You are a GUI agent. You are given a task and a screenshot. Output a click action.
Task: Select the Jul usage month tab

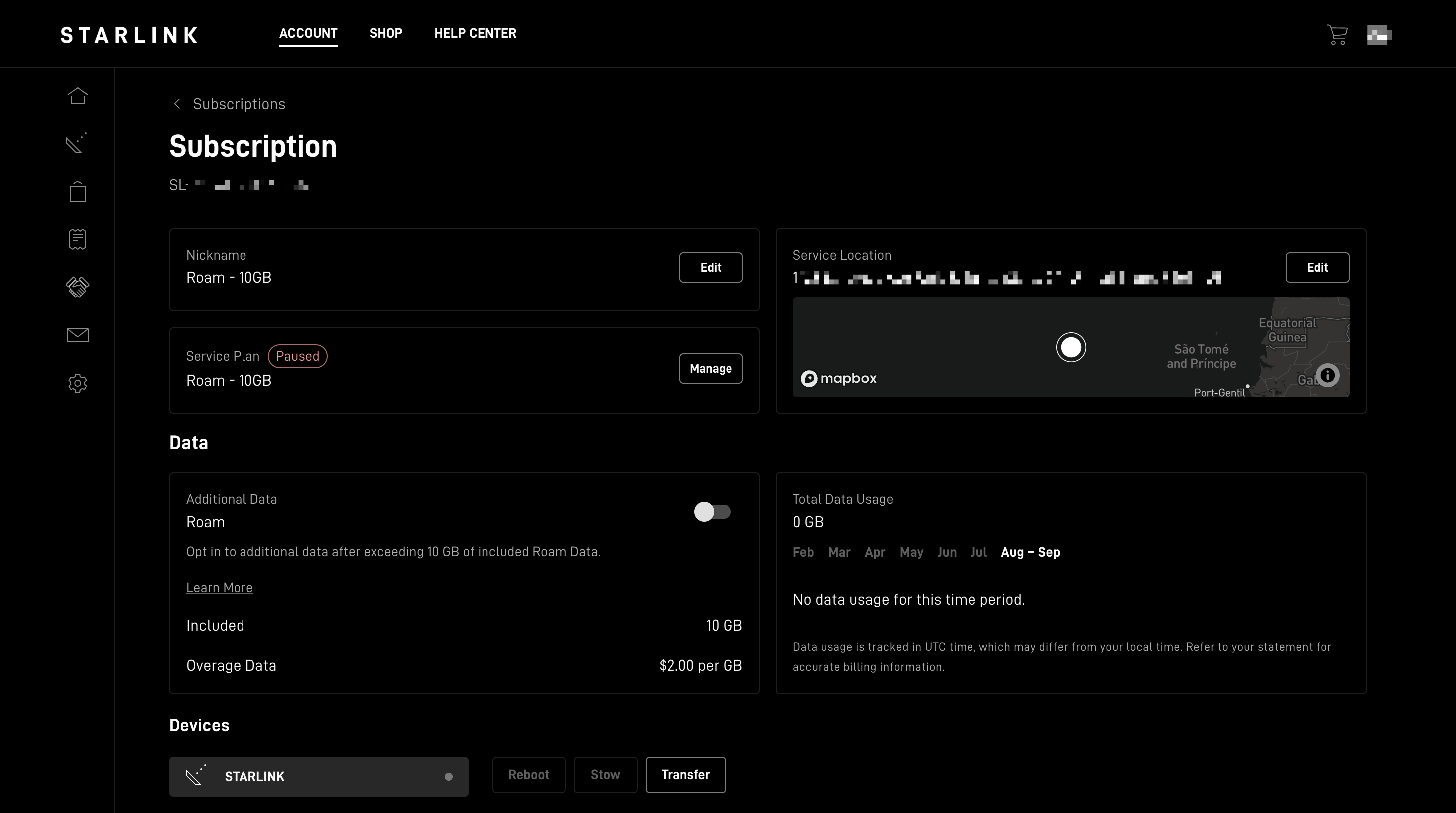(x=978, y=553)
